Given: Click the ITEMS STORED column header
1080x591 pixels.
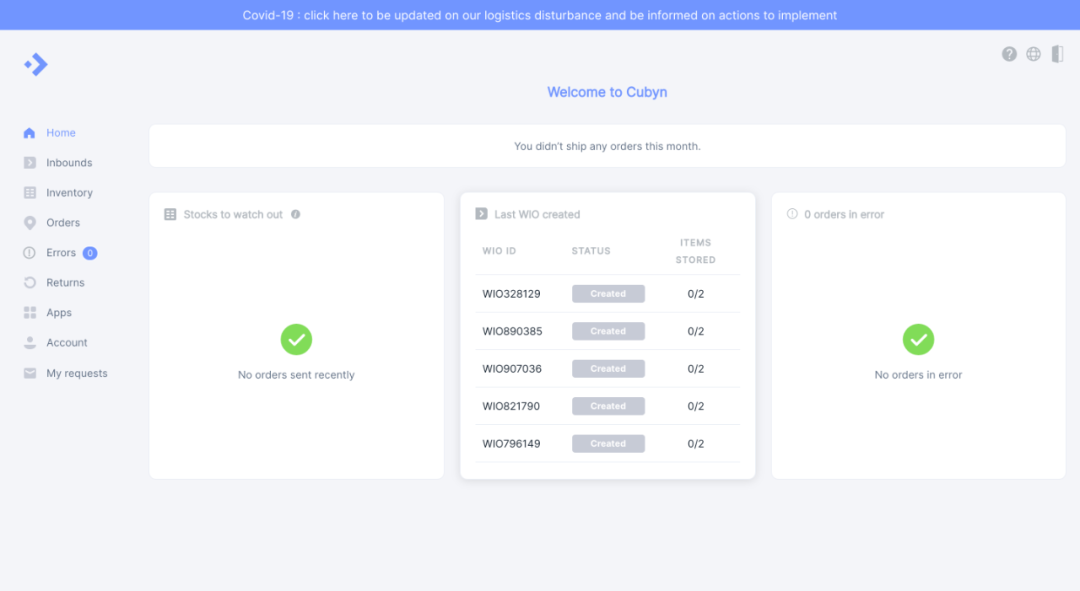Looking at the screenshot, I should 696,251.
